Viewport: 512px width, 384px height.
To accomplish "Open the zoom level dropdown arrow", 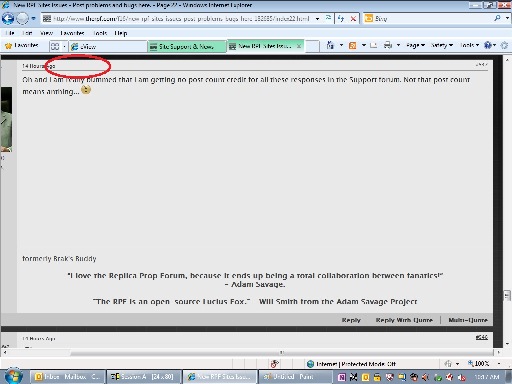I will pyautogui.click(x=499, y=363).
